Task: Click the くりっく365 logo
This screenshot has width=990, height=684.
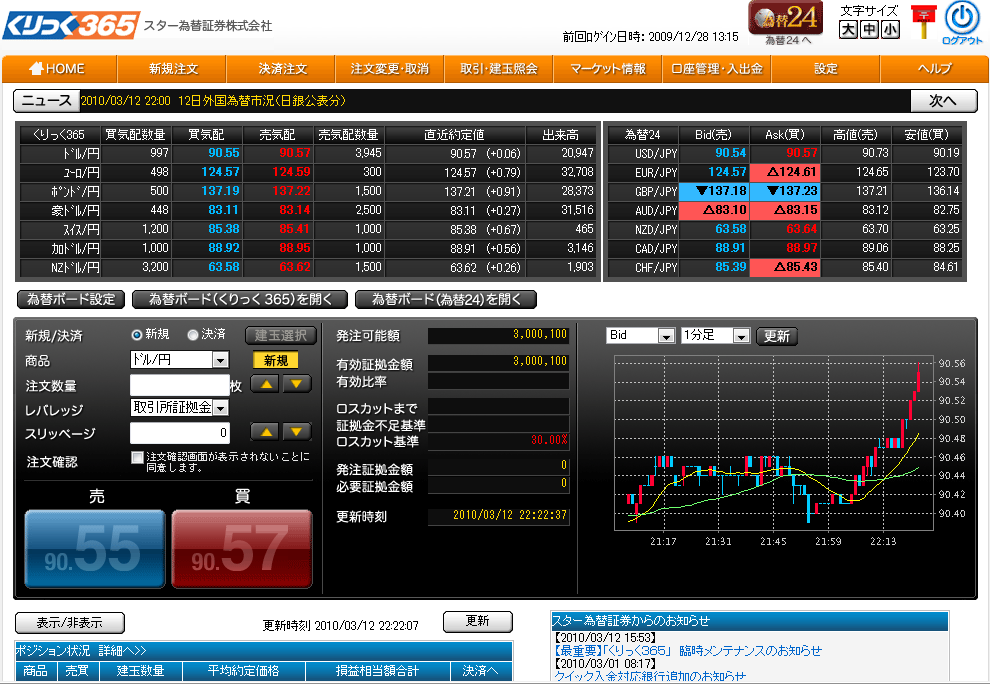Action: click(x=71, y=26)
